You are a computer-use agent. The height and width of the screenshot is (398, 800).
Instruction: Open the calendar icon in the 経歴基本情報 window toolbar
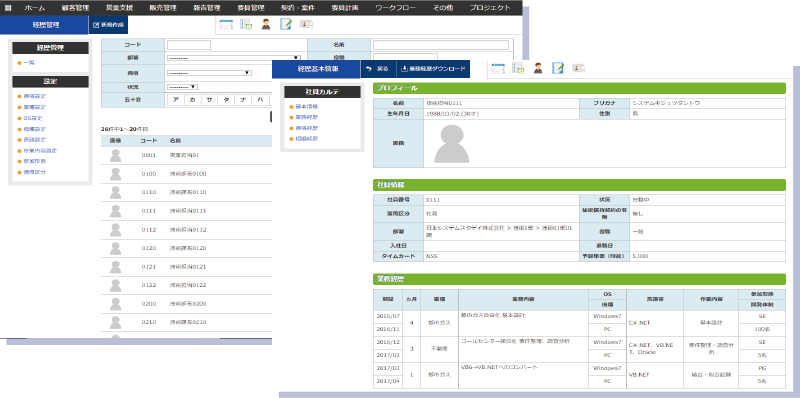pyautogui.click(x=498, y=68)
